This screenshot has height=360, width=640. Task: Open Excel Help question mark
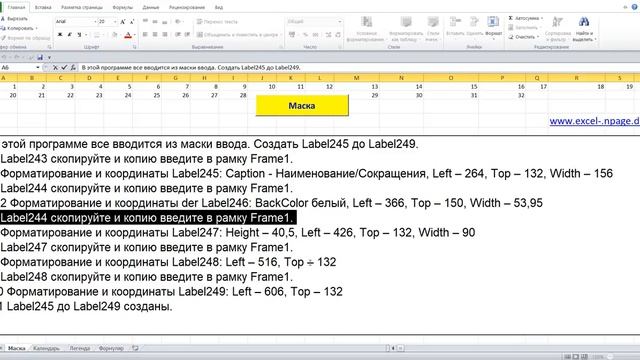635,7
